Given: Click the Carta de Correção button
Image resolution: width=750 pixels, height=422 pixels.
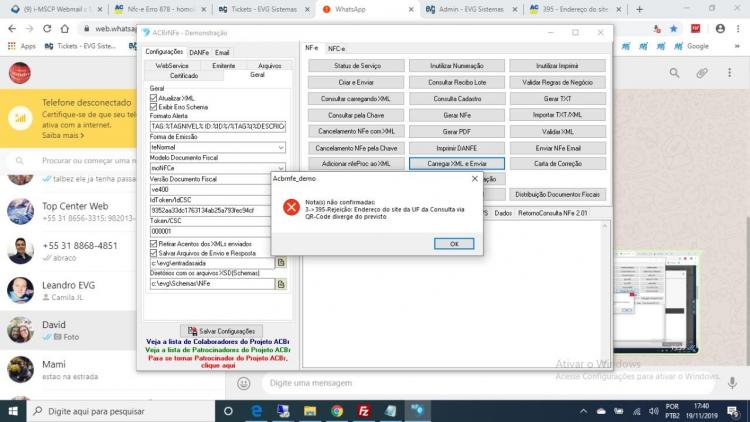Looking at the screenshot, I should pos(558,164).
